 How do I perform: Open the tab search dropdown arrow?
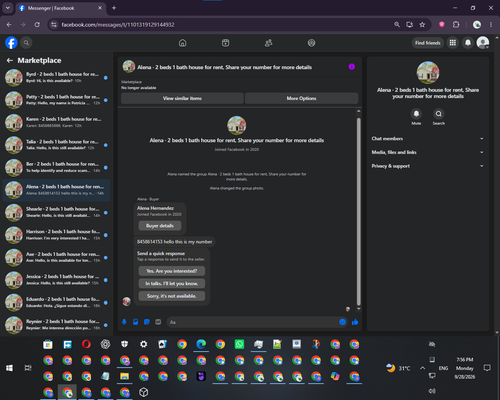(x=8, y=8)
